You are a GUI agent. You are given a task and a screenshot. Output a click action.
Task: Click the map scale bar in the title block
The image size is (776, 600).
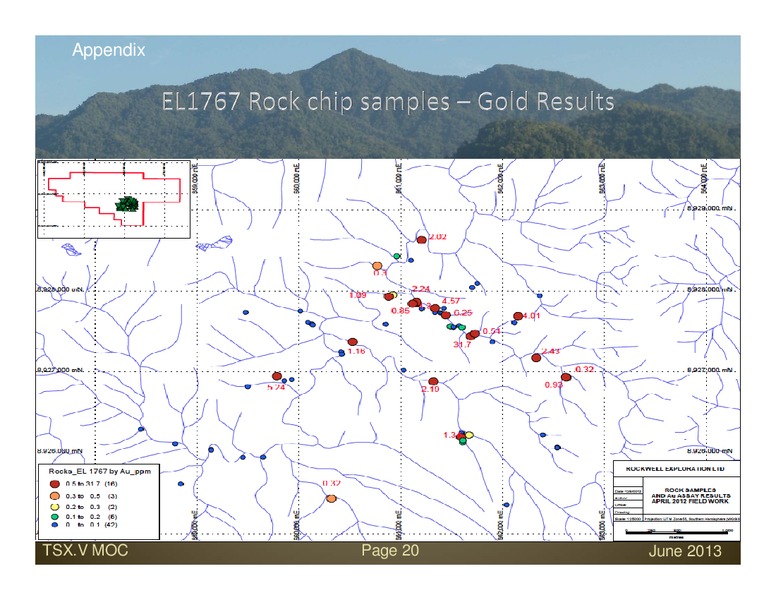tap(679, 531)
